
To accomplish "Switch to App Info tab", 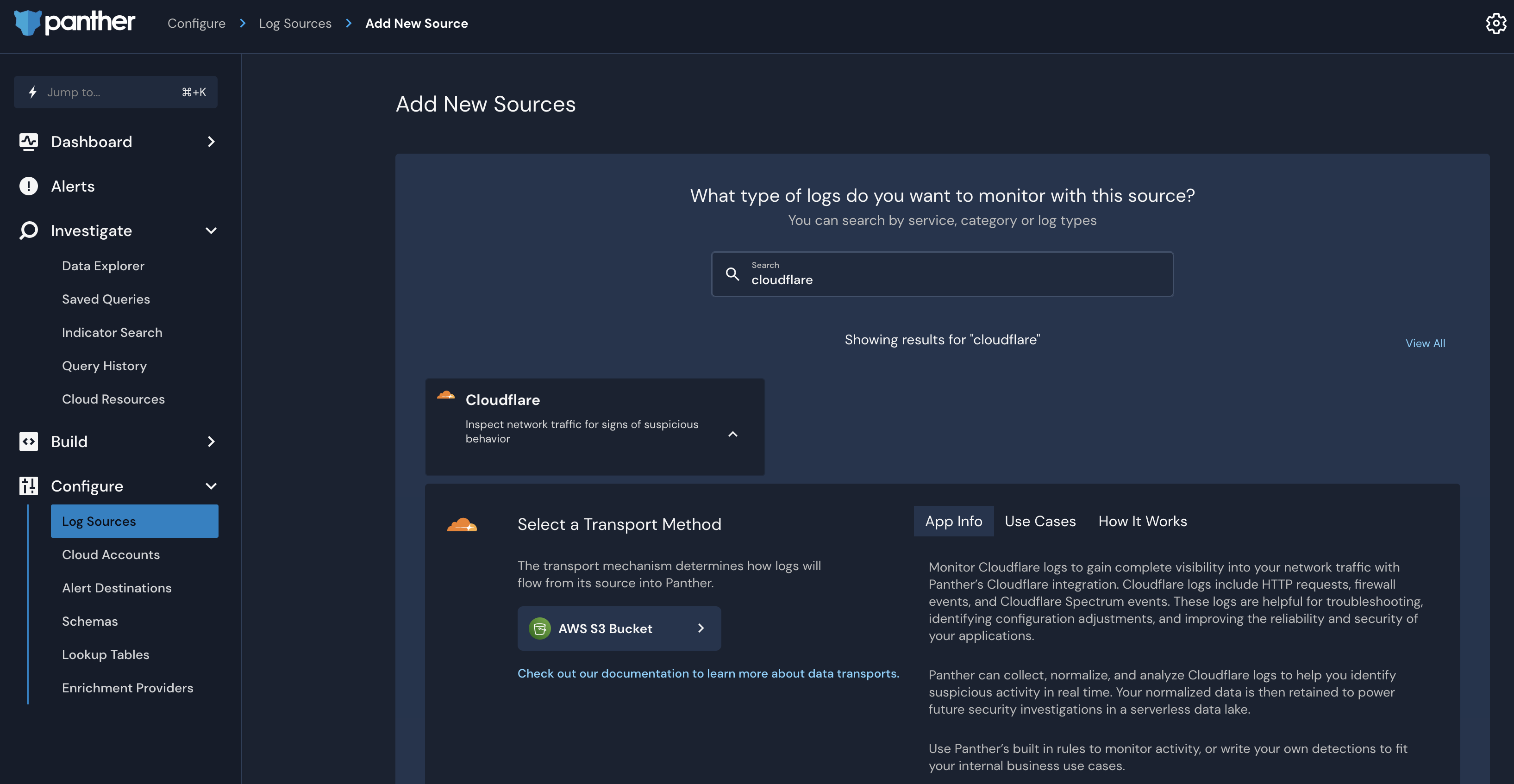I will point(953,521).
